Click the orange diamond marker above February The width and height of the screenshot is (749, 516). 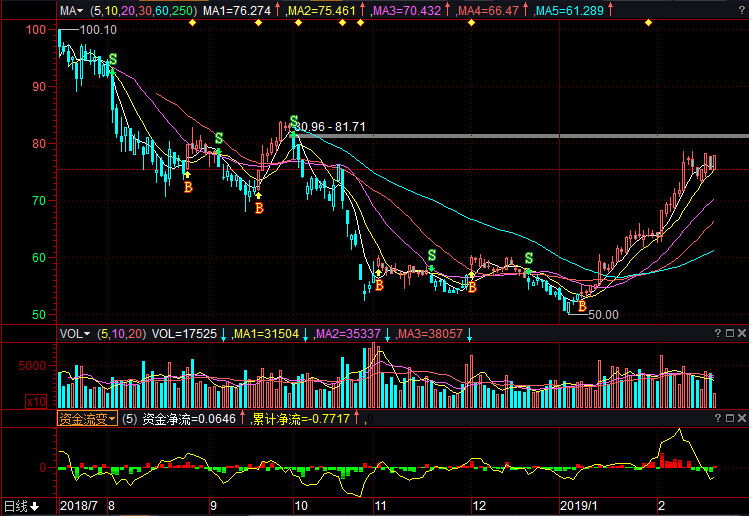(648, 22)
